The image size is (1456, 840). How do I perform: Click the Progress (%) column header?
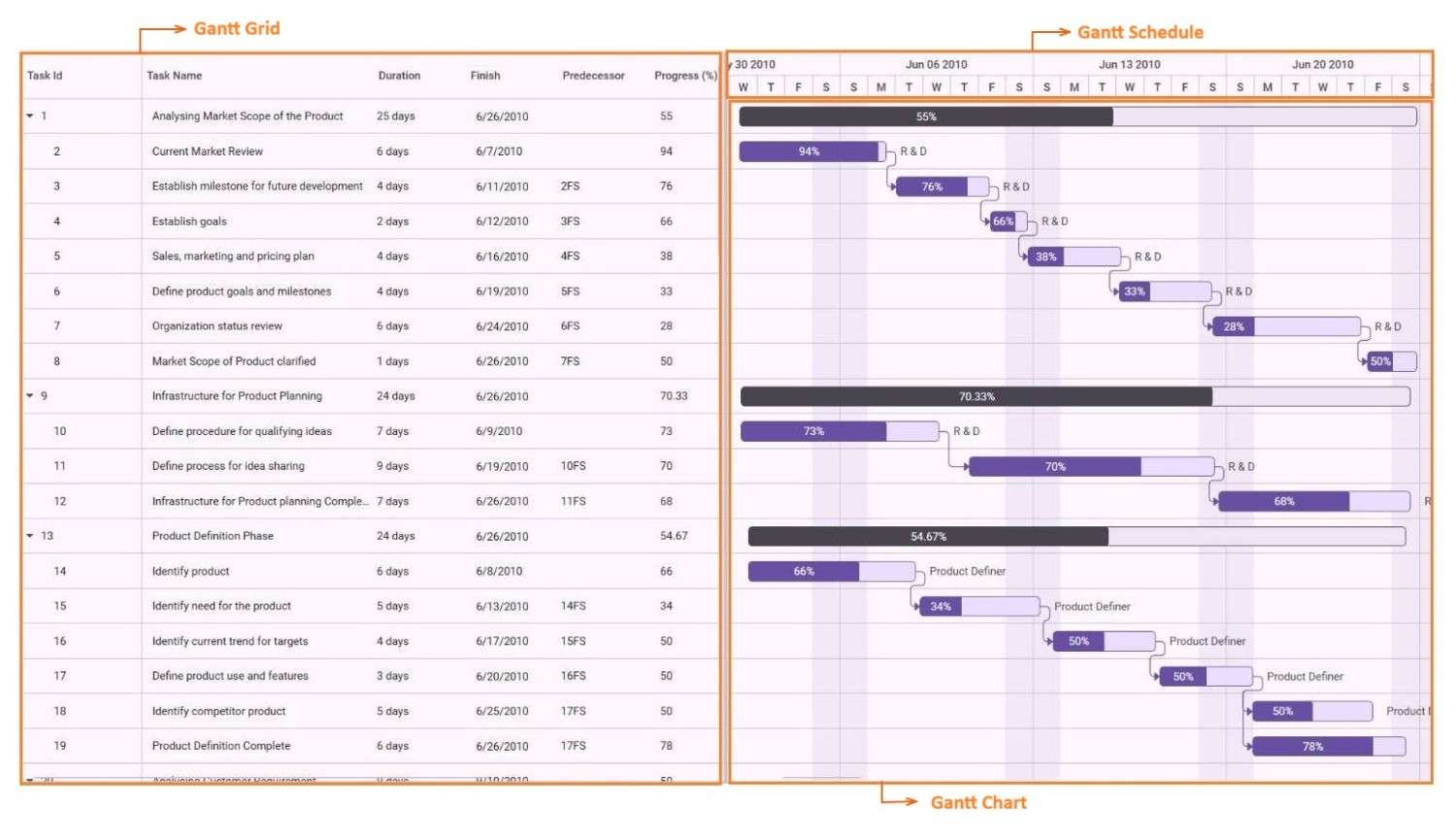[685, 76]
